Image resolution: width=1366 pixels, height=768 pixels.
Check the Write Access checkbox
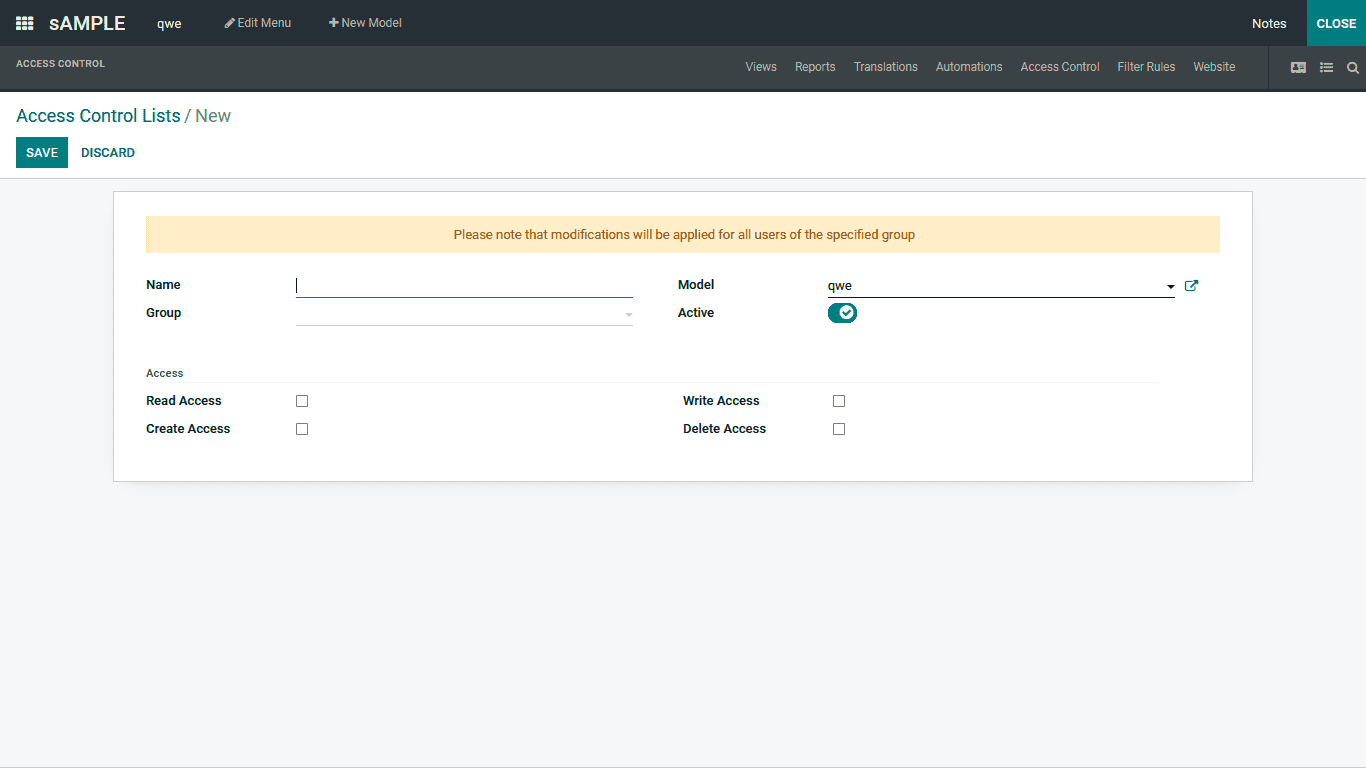pos(839,400)
